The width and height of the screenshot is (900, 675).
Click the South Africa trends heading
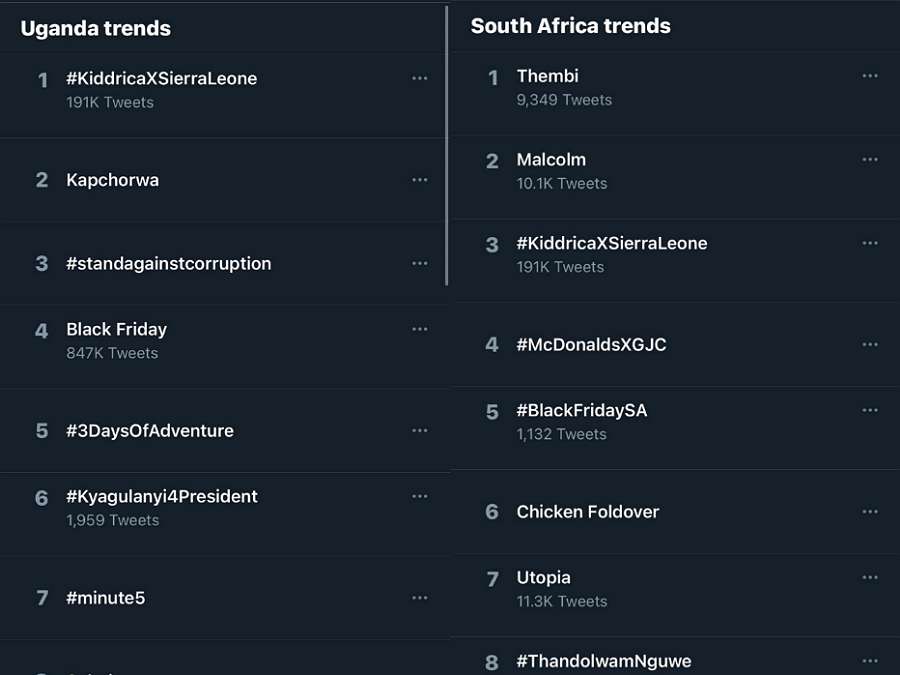[571, 26]
